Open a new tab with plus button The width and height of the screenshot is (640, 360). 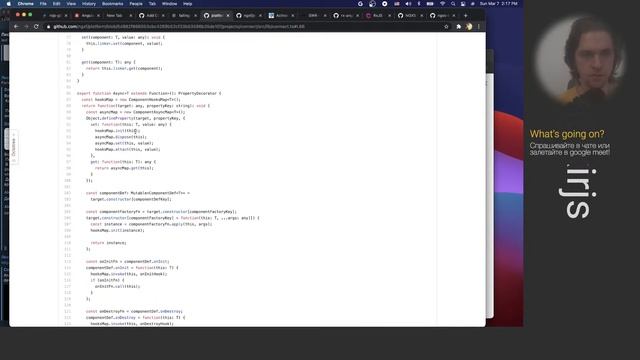pyautogui.click(x=466, y=16)
